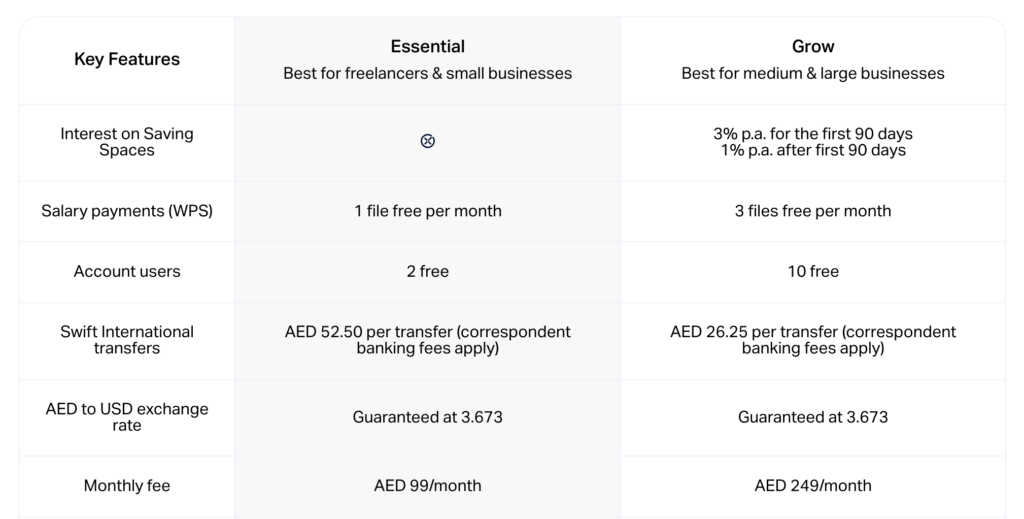The image size is (1024, 519).
Task: Click the '1 file free per month' cell
Action: [x=428, y=211]
